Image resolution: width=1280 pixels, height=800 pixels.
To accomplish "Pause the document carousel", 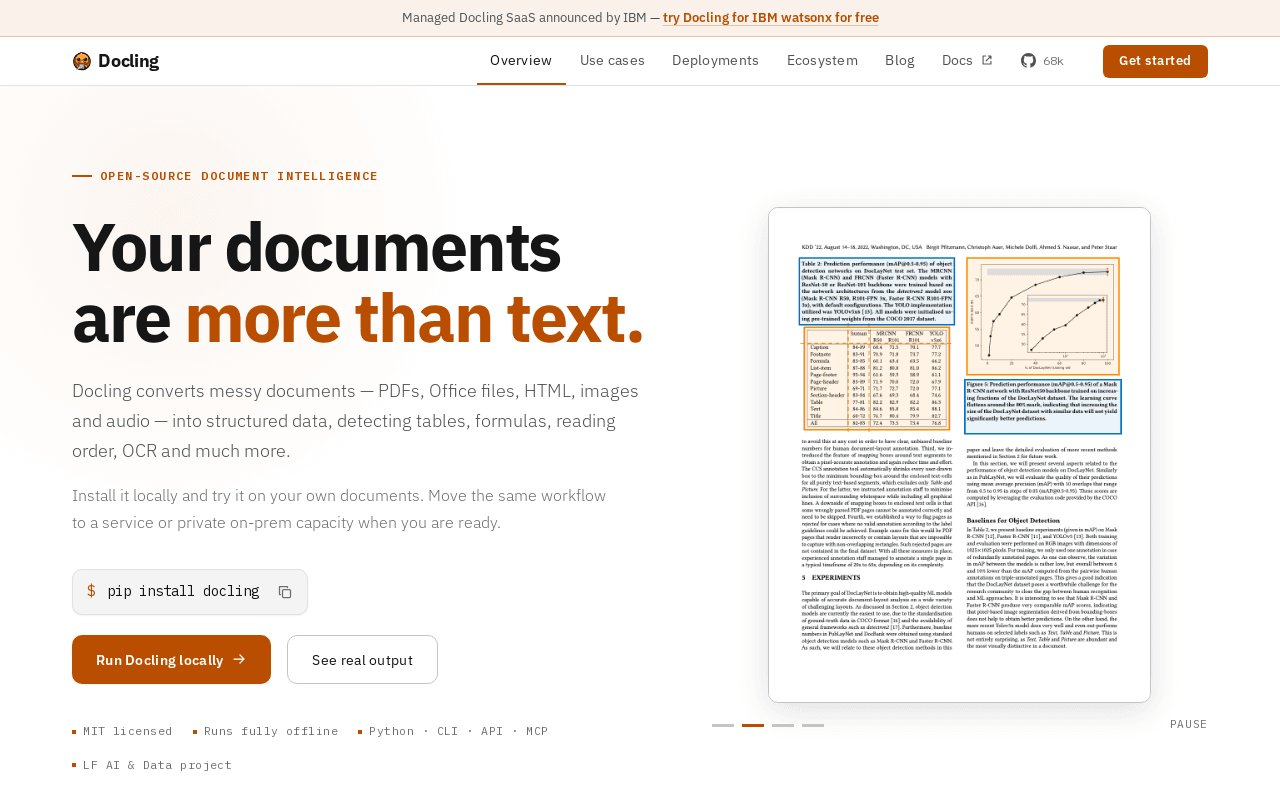I will click(x=1188, y=724).
